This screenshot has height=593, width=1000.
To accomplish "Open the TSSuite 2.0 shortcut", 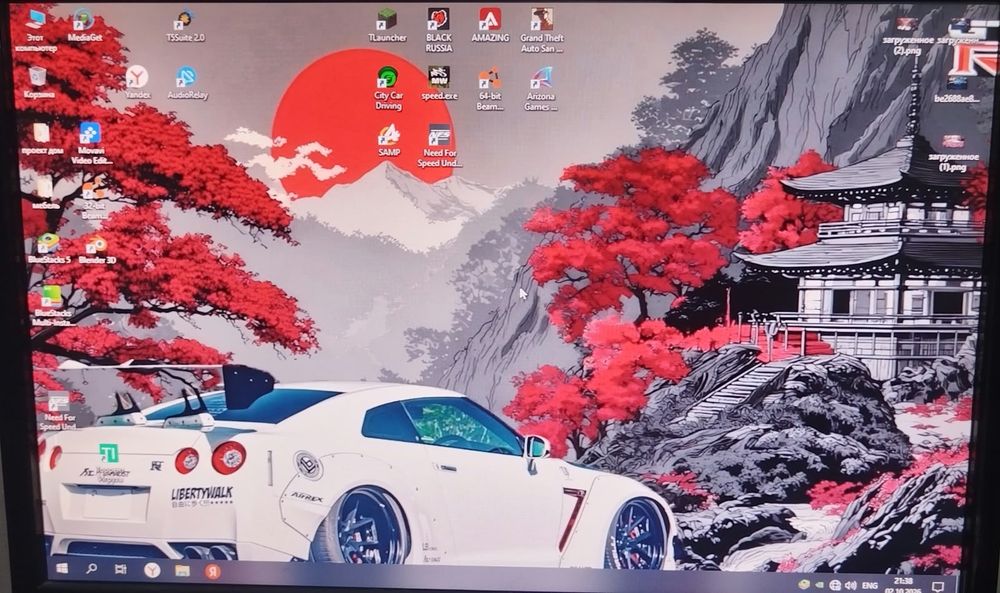I will pos(185,26).
